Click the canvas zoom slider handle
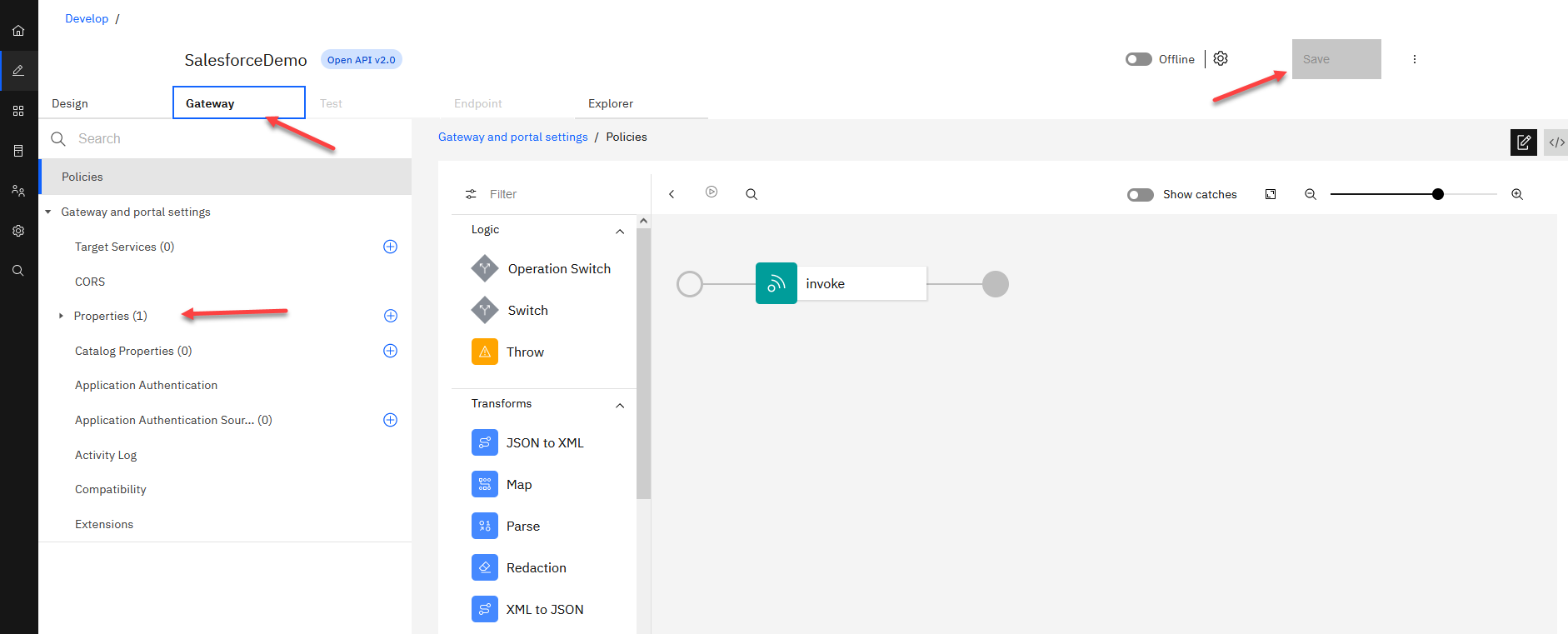This screenshot has height=634, width=1568. pos(1437,194)
